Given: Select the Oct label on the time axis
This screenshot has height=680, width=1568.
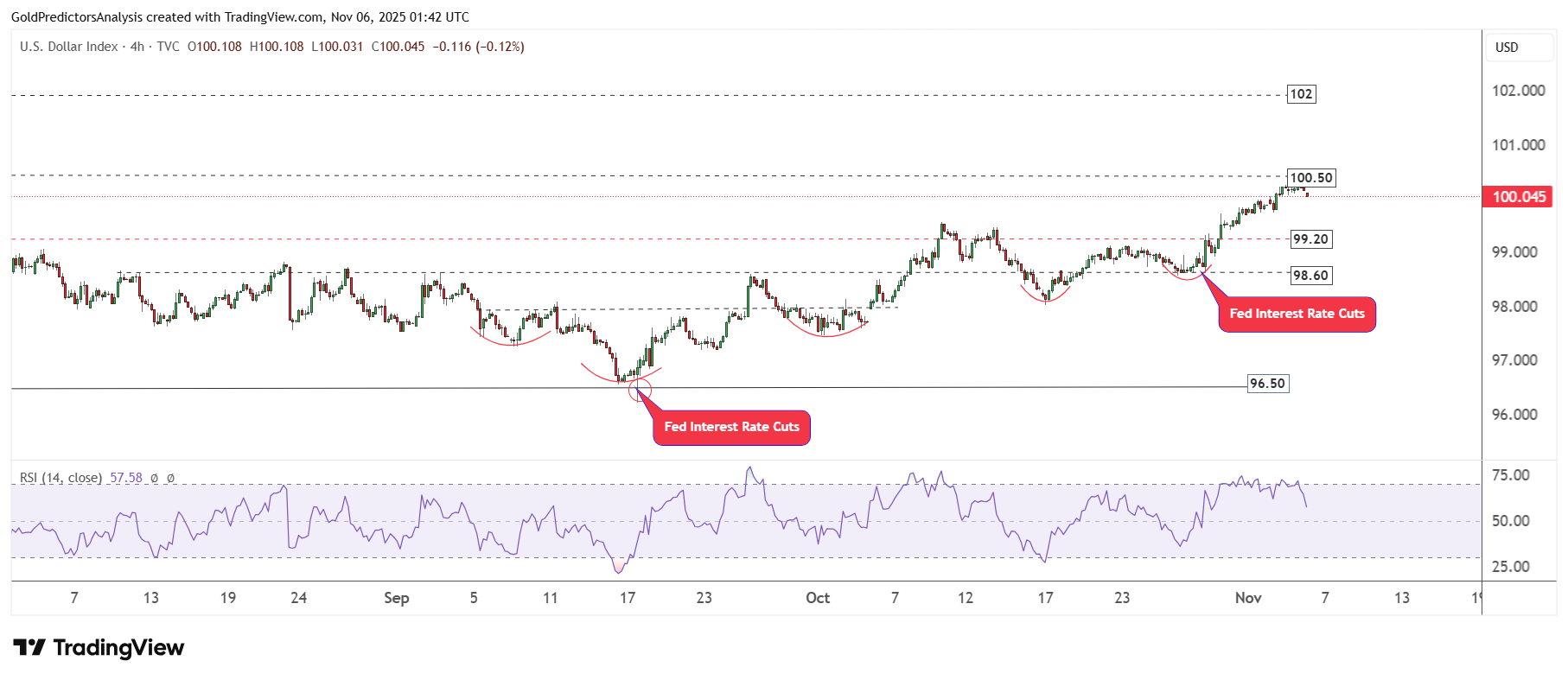Looking at the screenshot, I should tap(817, 598).
